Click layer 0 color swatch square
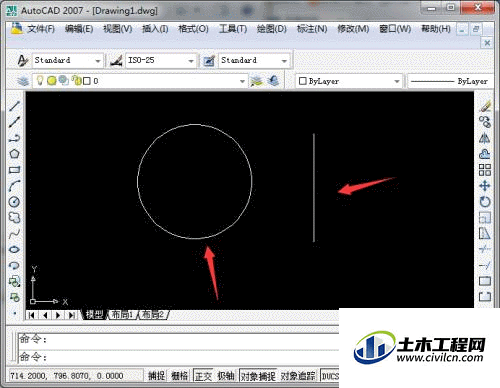500x388 pixels. pyautogui.click(x=87, y=81)
